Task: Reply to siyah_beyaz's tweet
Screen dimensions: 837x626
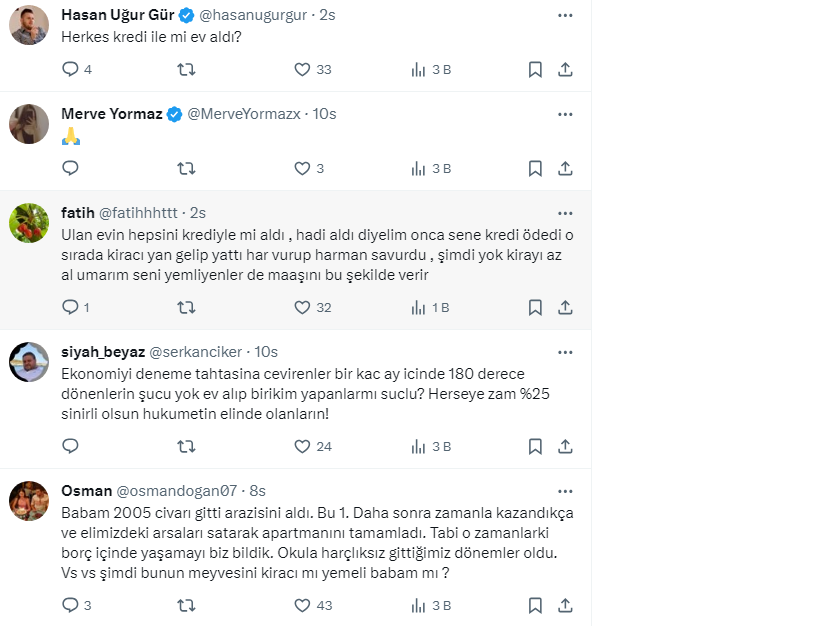Action: (x=70, y=446)
